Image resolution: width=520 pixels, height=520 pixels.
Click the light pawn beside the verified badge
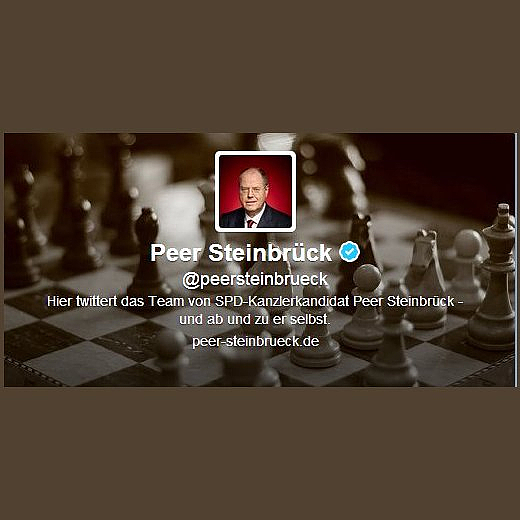point(365,307)
